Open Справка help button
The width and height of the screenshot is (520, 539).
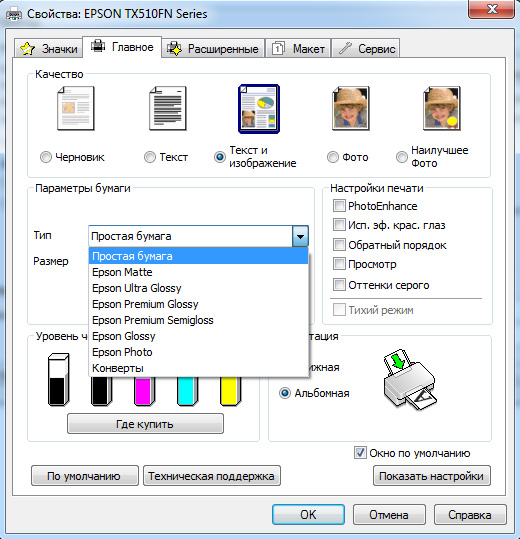470,514
